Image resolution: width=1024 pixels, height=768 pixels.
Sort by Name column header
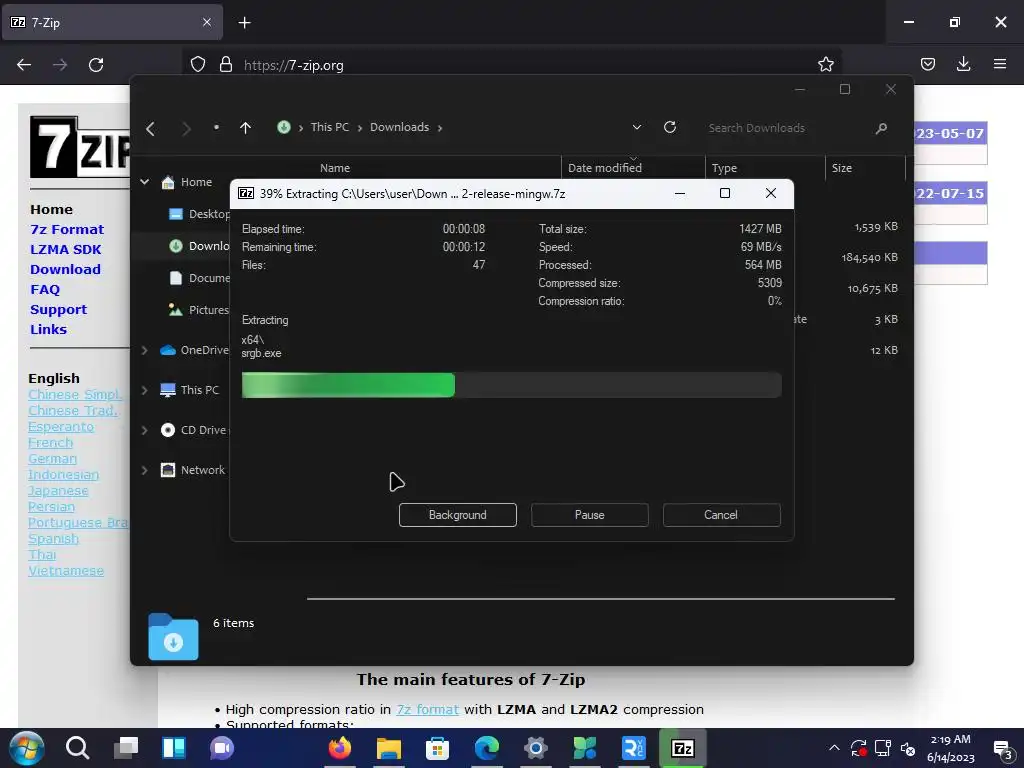[335, 168]
